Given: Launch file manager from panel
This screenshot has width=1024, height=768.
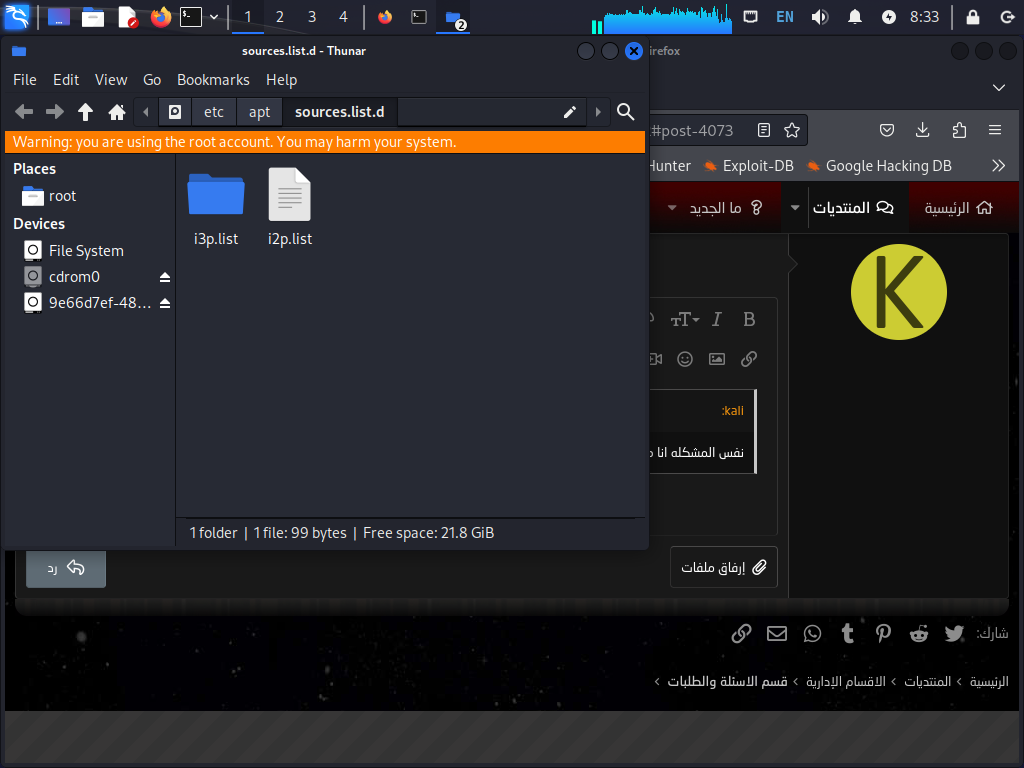Looking at the screenshot, I should pyautogui.click(x=93, y=17).
